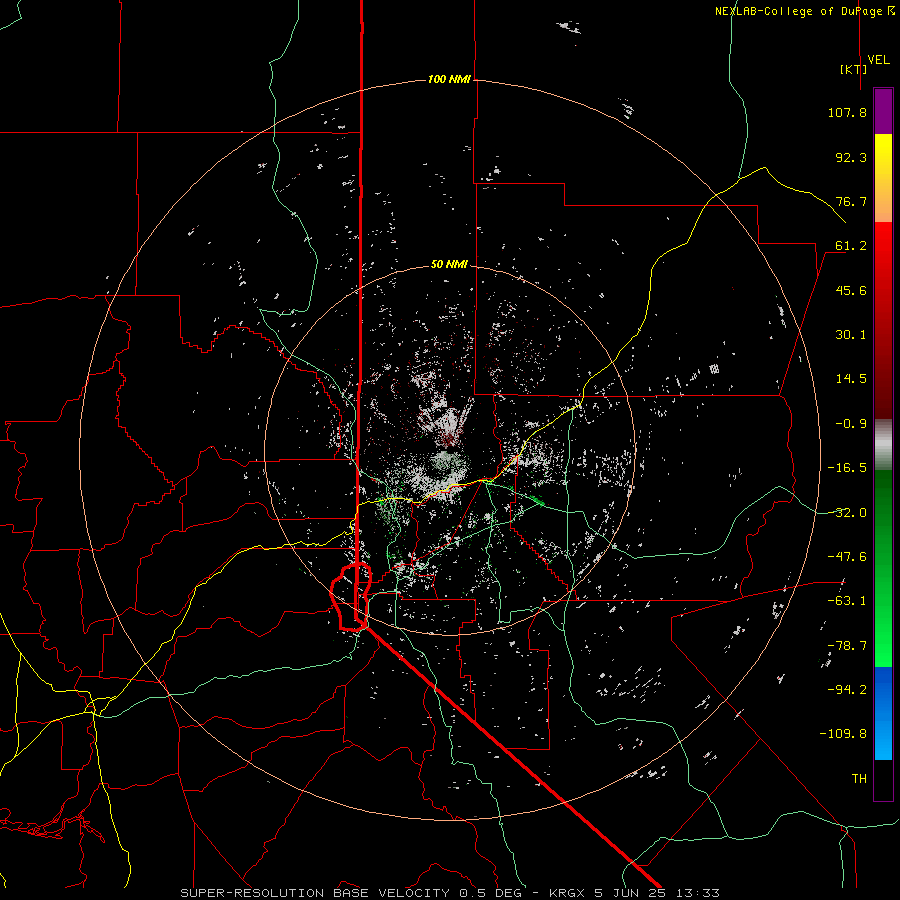Select the 30.1 velocity scale value
The image size is (900, 900).
tap(851, 335)
